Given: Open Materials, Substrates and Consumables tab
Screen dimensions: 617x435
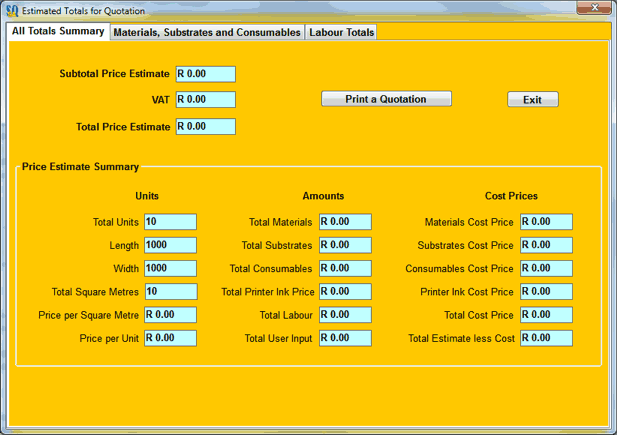Looking at the screenshot, I should coord(207,33).
